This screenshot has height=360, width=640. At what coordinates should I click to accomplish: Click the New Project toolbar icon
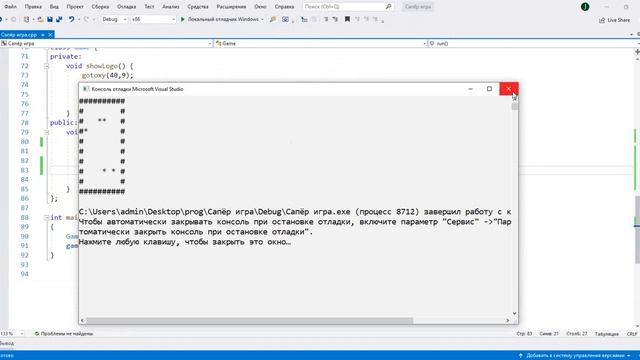point(27,19)
